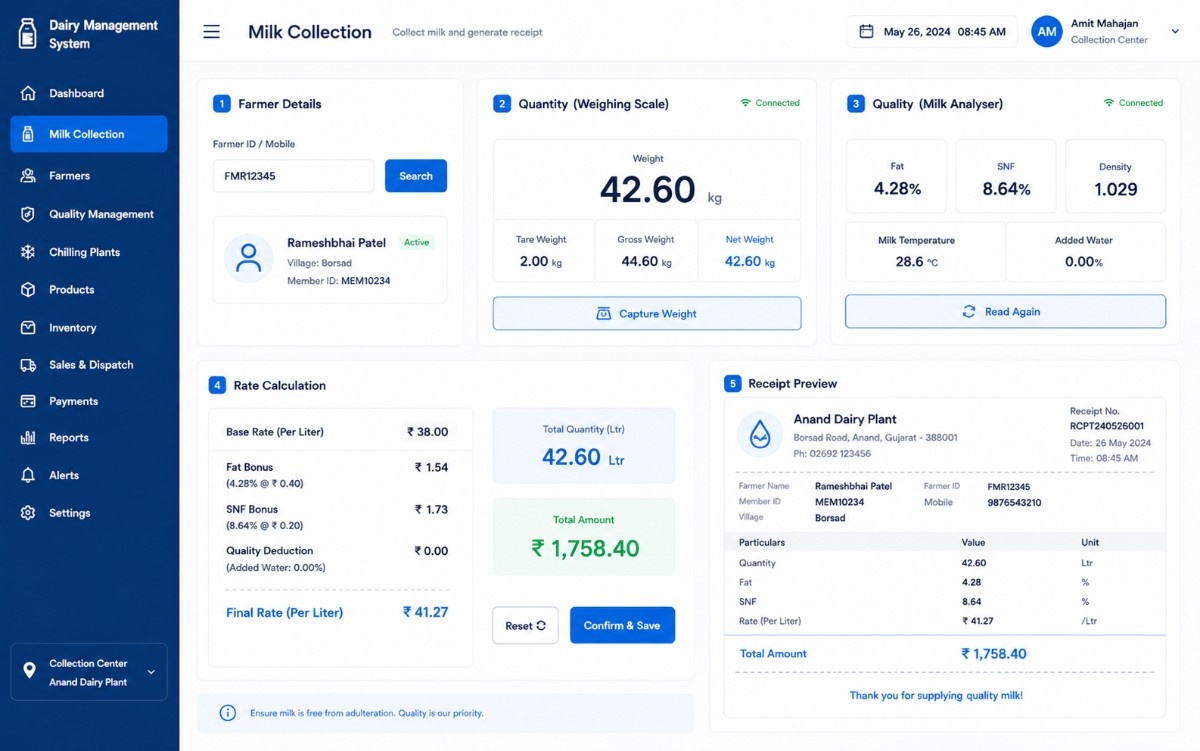
Task: Click the Tare Weight 2.00 kg value
Action: (x=540, y=261)
